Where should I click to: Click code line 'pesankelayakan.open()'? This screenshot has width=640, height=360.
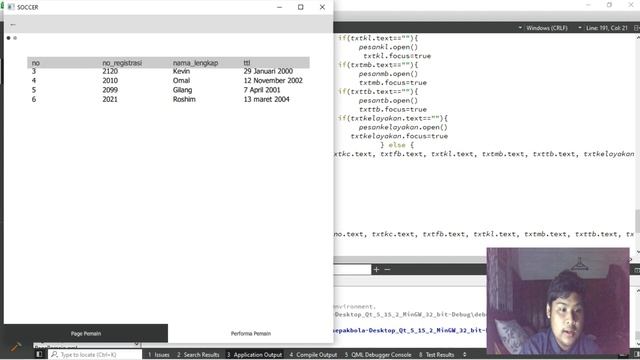pyautogui.click(x=403, y=127)
